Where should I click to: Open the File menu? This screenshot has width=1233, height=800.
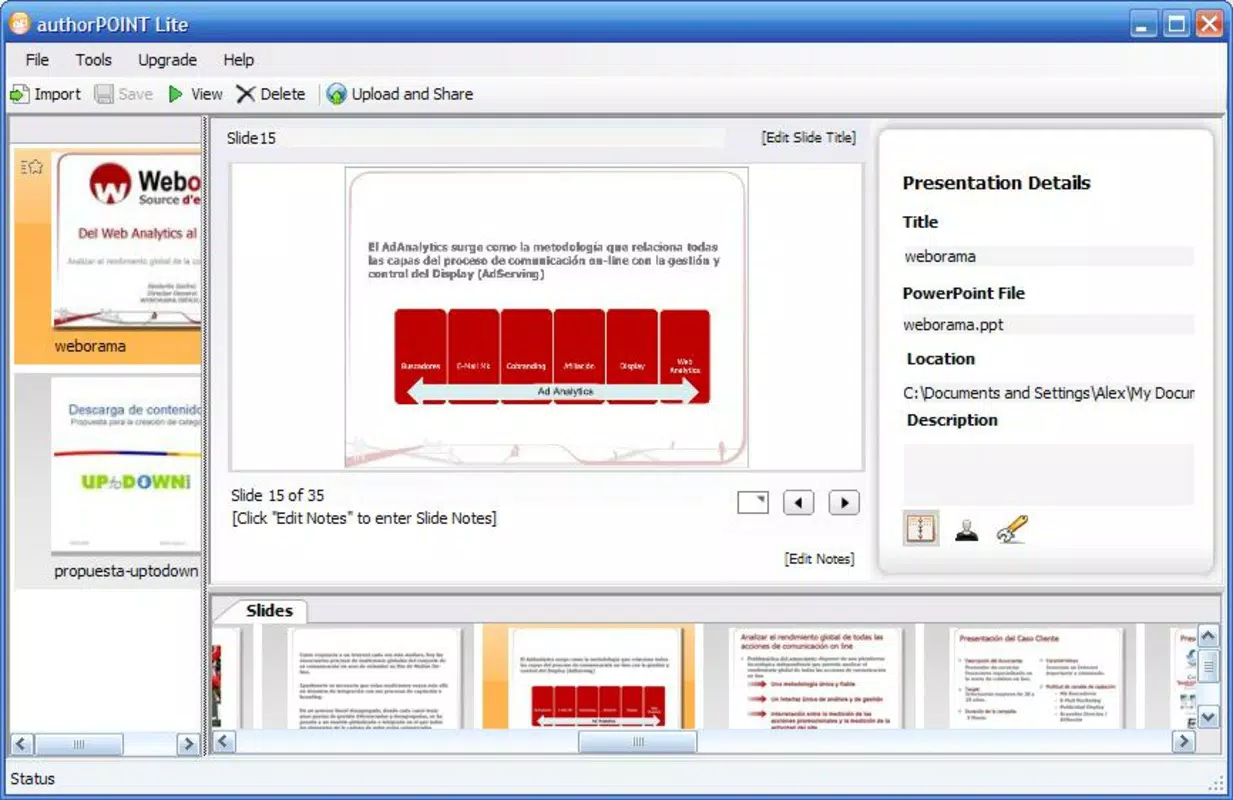tap(37, 60)
